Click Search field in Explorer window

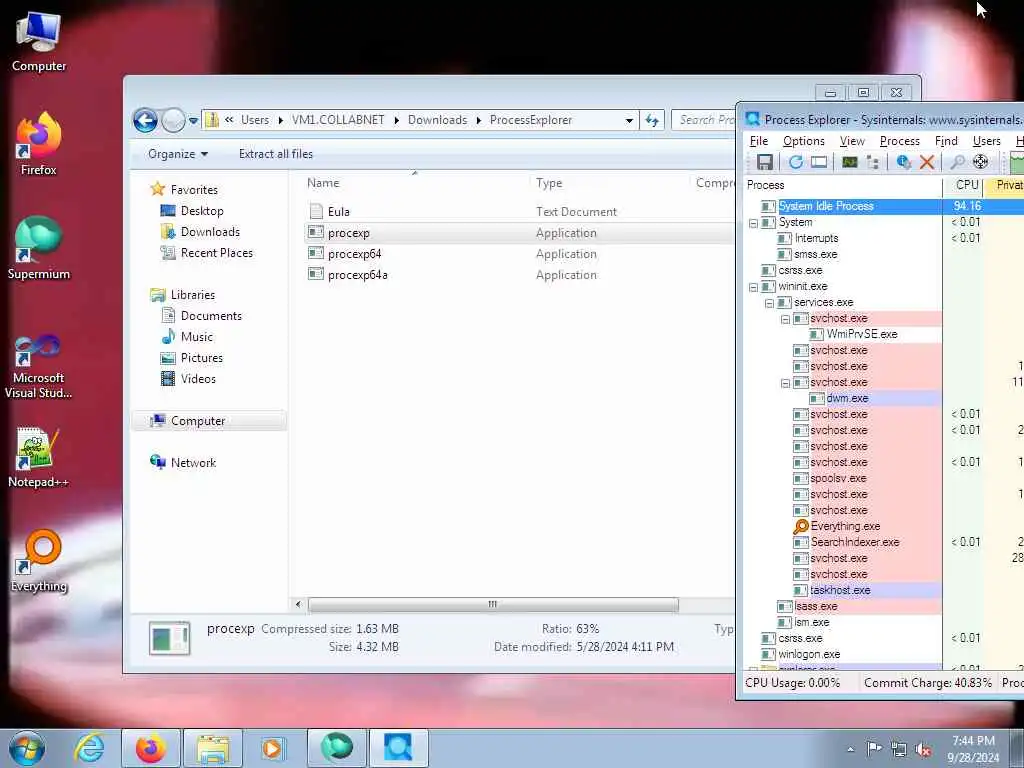(704, 120)
